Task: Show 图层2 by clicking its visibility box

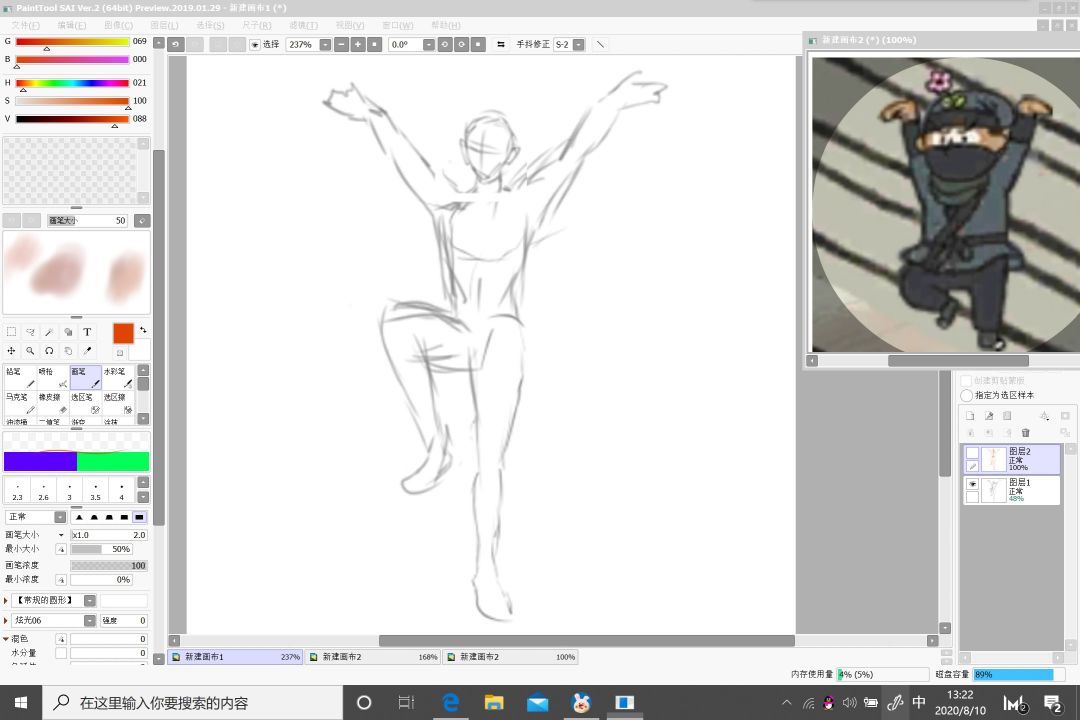Action: [x=972, y=453]
